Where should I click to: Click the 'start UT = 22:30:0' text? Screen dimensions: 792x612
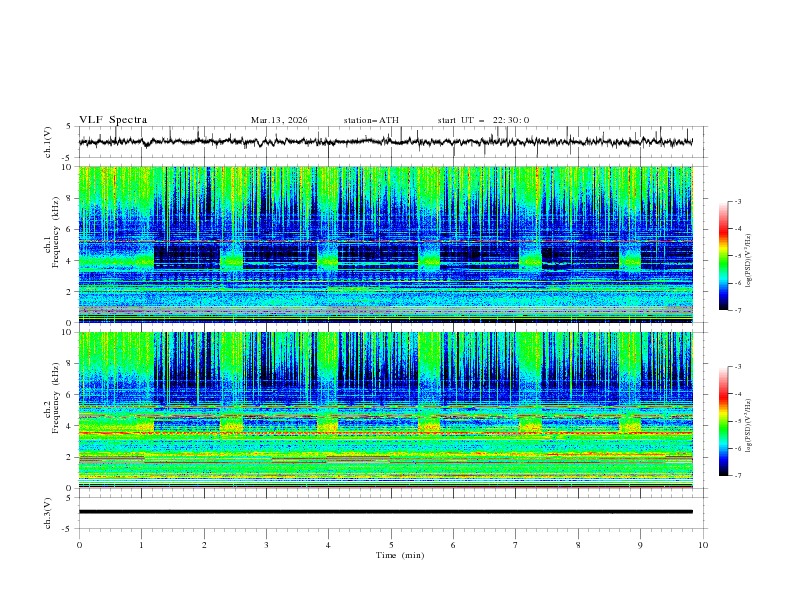click(x=483, y=120)
